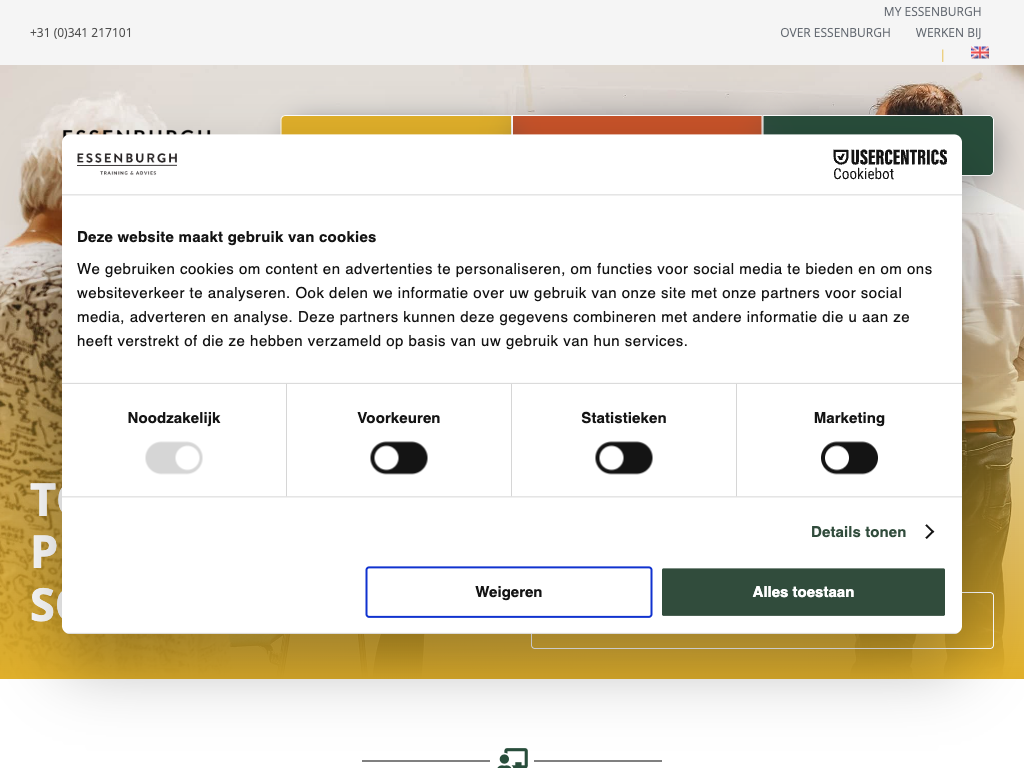
Task: Accept all cookies with Alles toestaan
Action: point(803,592)
